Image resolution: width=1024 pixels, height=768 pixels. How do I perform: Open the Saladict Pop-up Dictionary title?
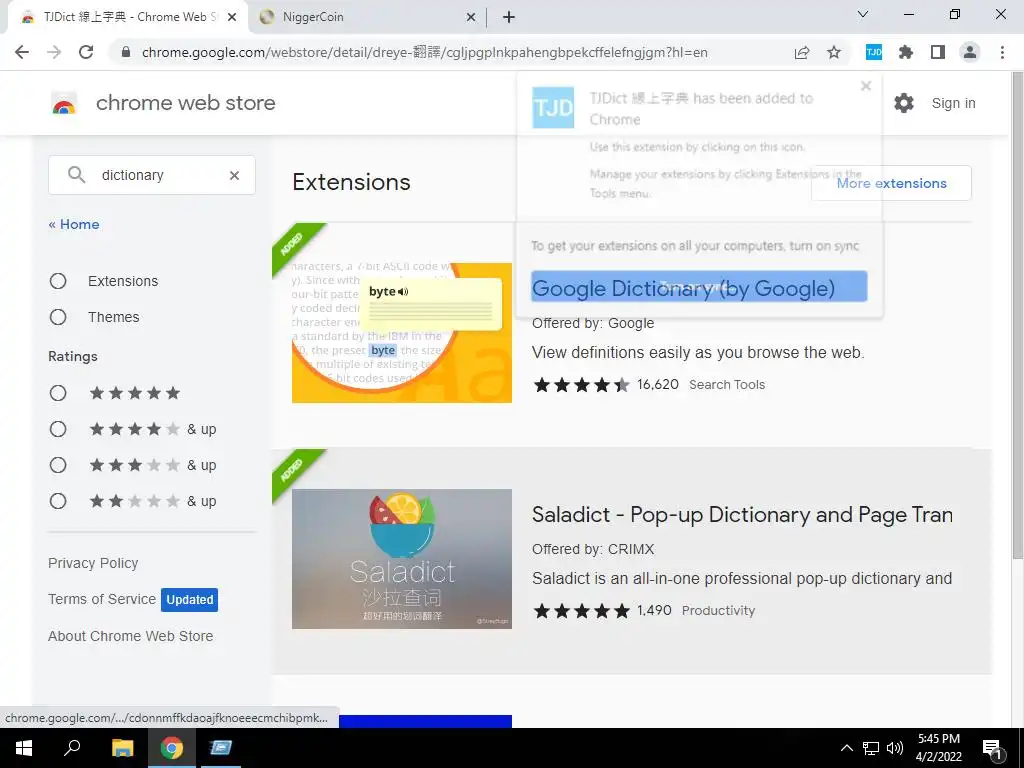[x=743, y=515]
